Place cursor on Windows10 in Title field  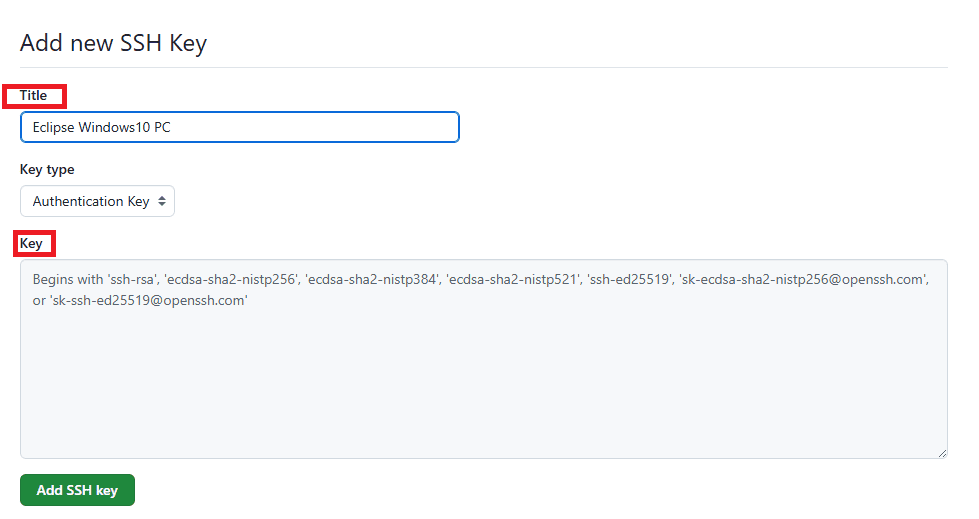click(114, 128)
